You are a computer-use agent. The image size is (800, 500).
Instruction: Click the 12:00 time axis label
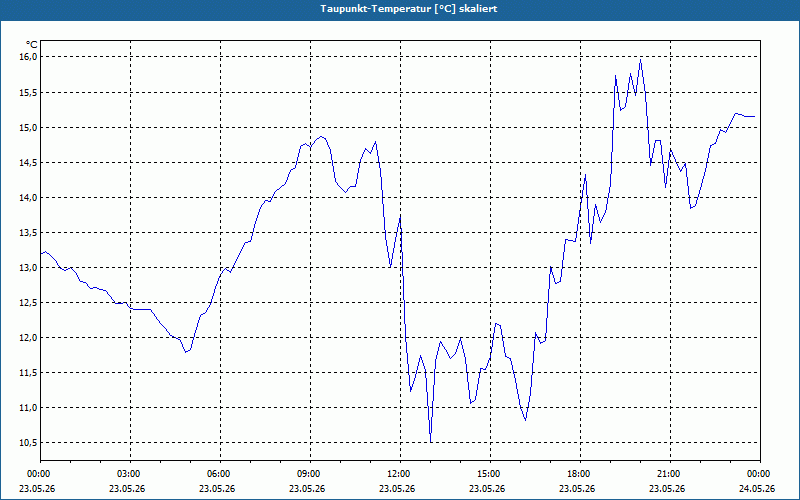400,473
